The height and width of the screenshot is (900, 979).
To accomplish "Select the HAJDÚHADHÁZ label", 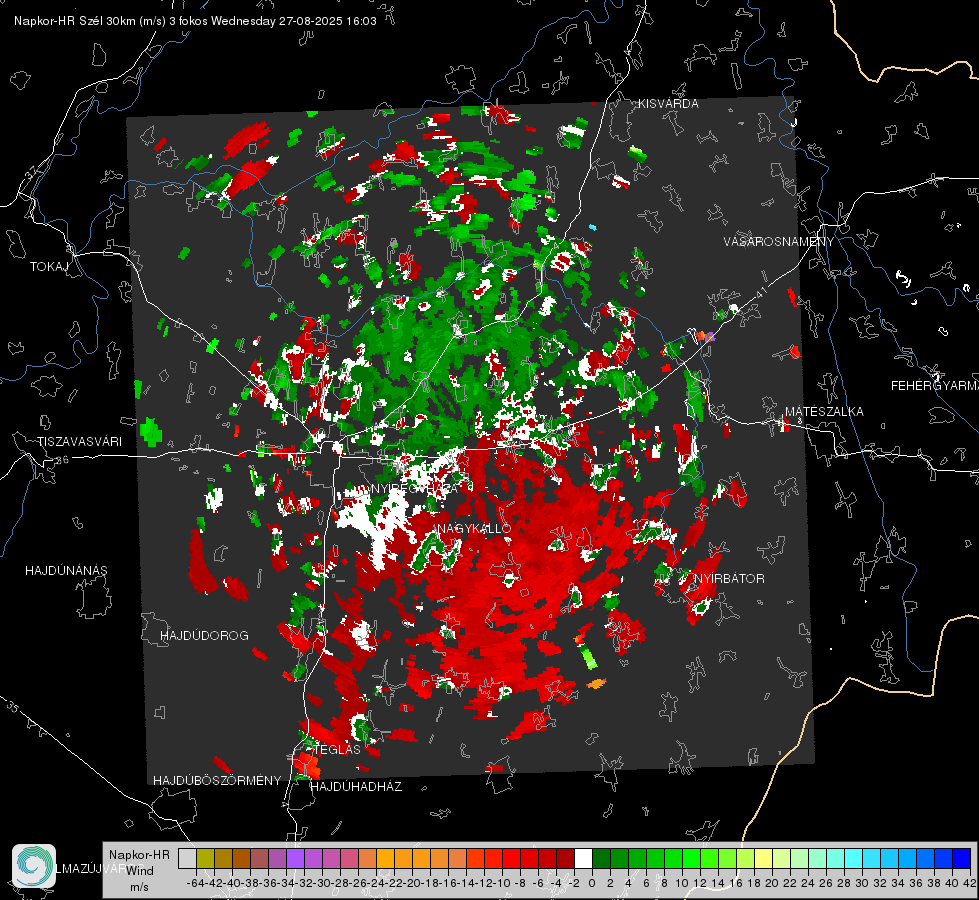I will click(356, 786).
